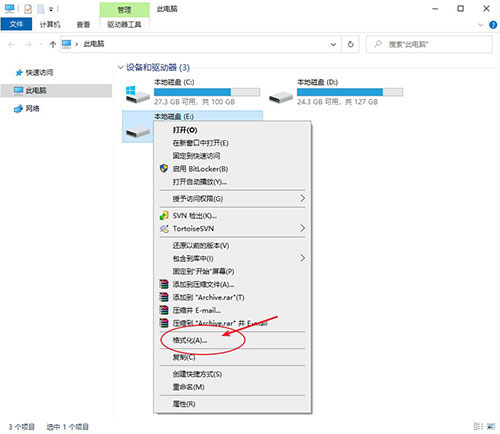Choose 打开自动播放(Y)... entry
Screen dimensions: 500x434
233,182
